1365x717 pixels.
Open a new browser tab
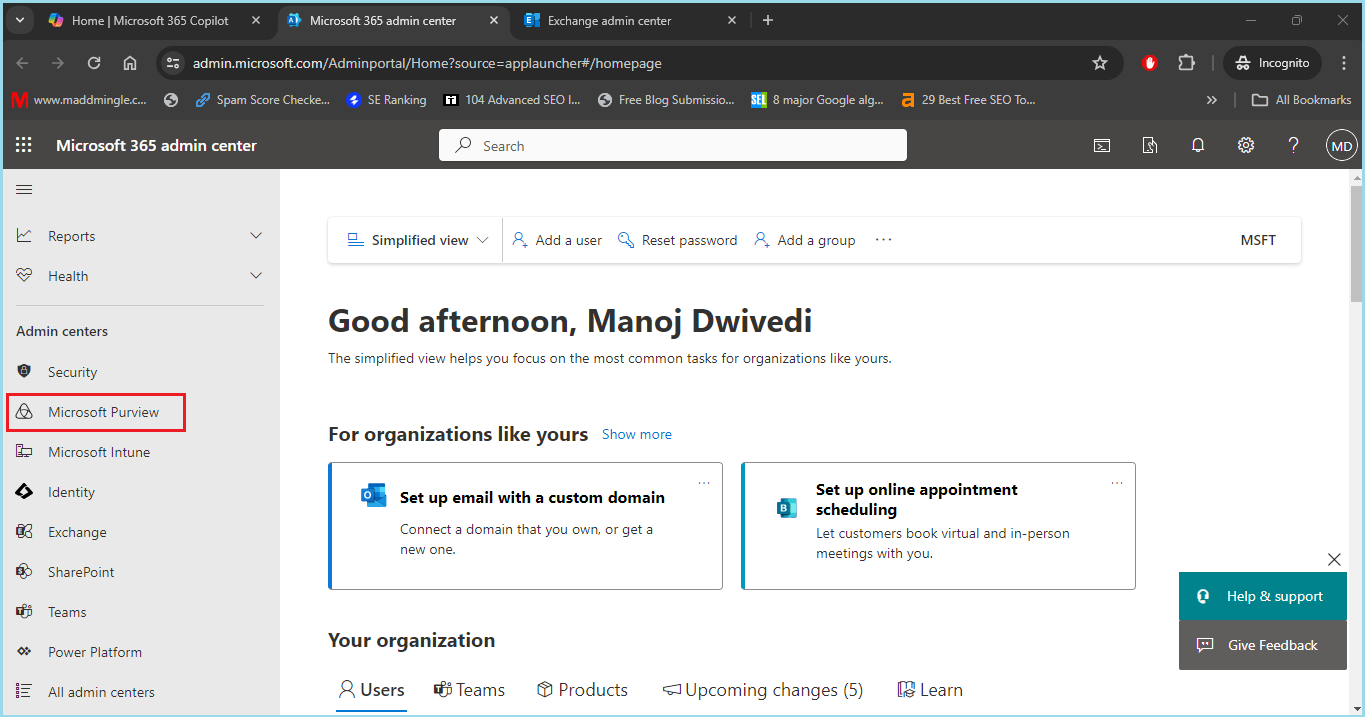point(768,20)
